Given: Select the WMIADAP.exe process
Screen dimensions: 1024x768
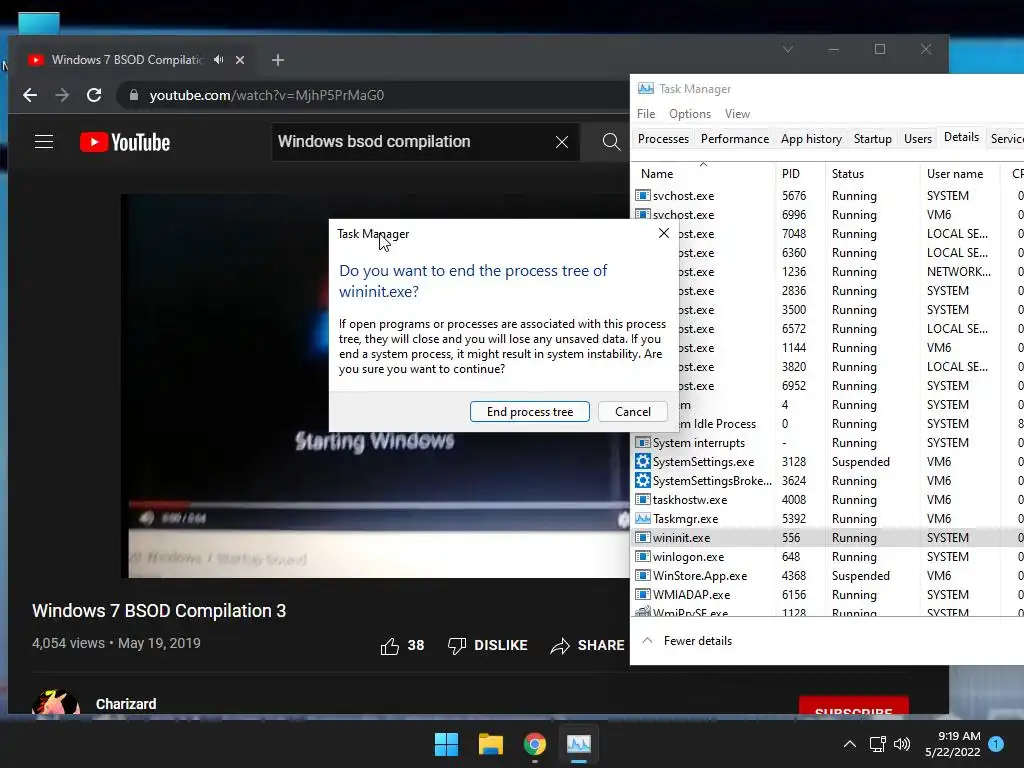Looking at the screenshot, I should point(828,594).
